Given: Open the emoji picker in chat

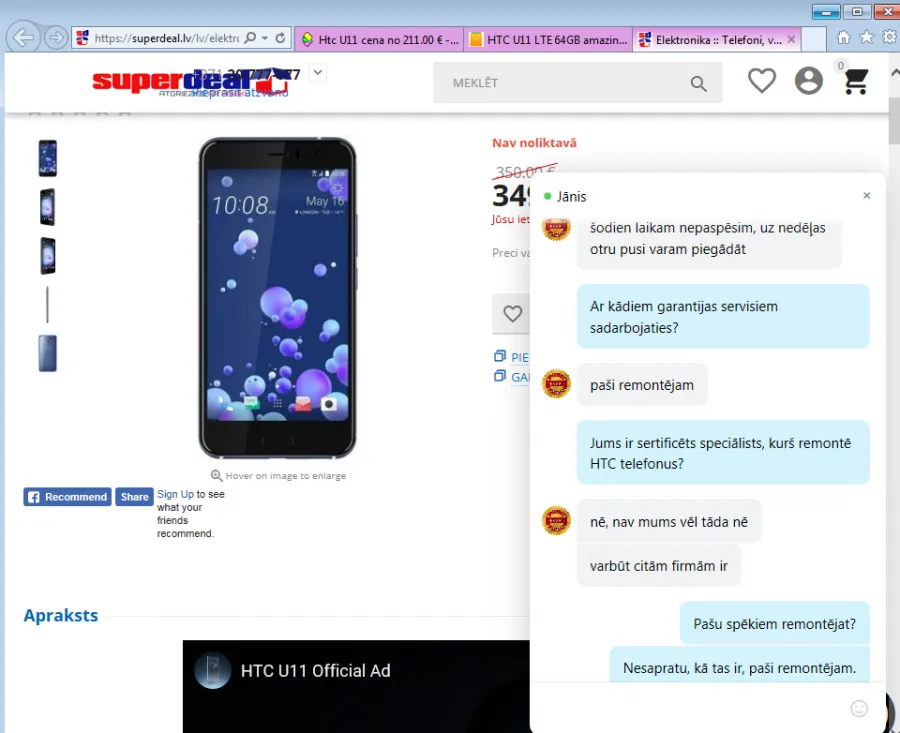Looking at the screenshot, I should (859, 709).
